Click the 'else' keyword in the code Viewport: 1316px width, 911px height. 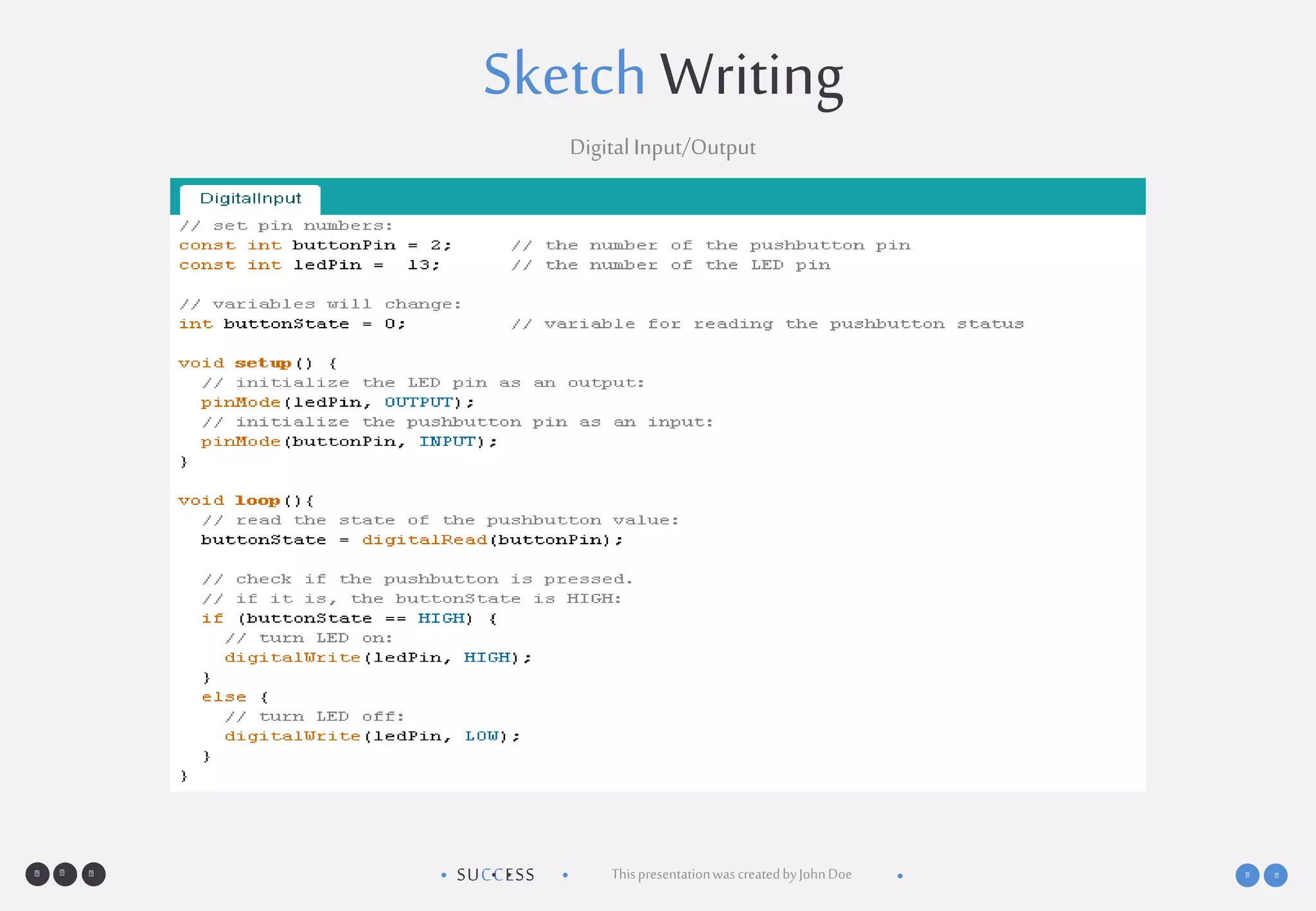[224, 697]
